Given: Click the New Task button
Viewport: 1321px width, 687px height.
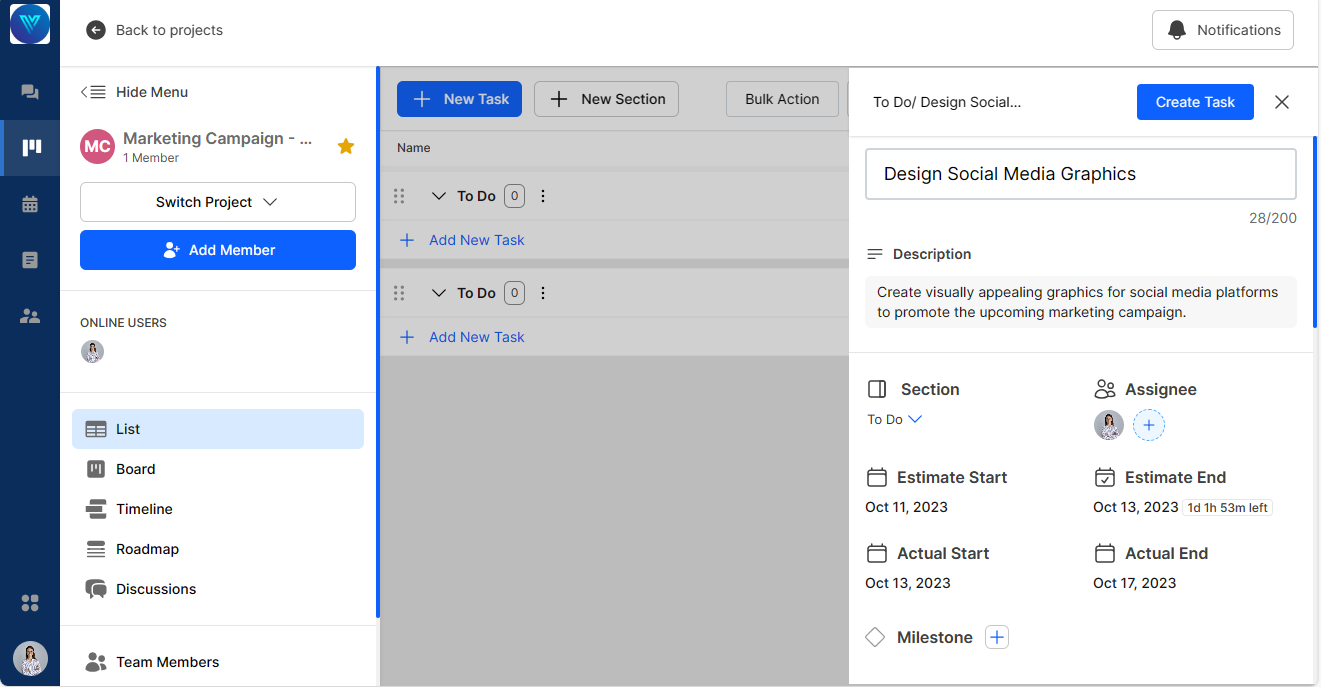Looking at the screenshot, I should [459, 99].
